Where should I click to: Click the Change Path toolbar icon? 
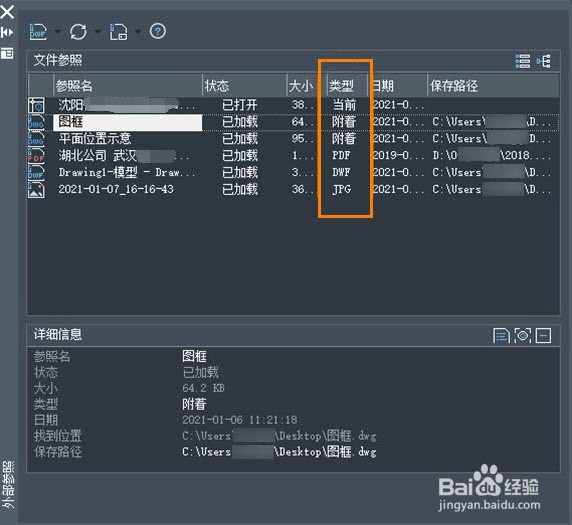(x=119, y=32)
